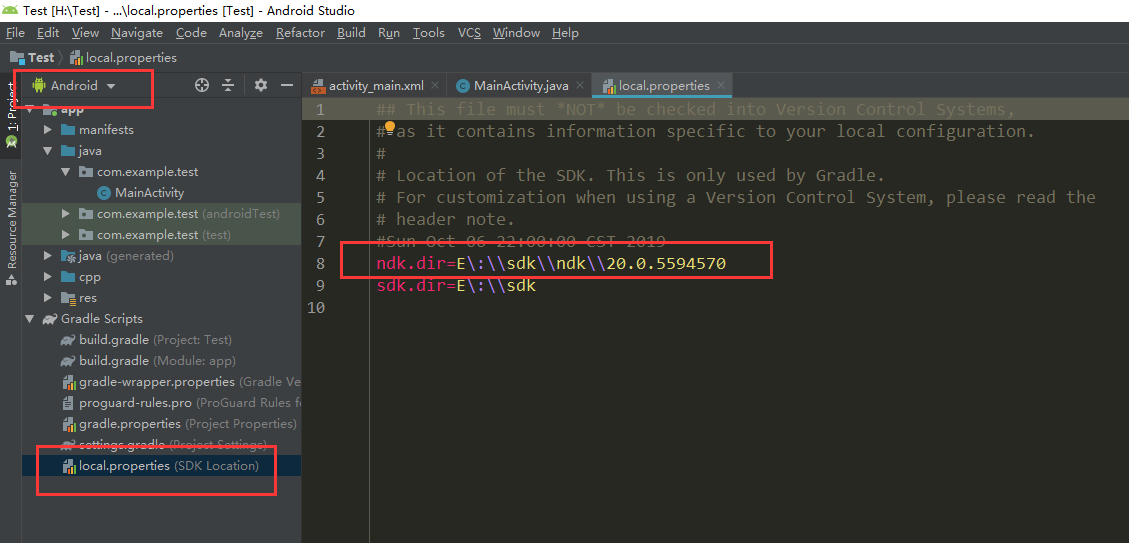Hide the Project panel with minus icon
The image size is (1129, 543).
pyautogui.click(x=287, y=86)
